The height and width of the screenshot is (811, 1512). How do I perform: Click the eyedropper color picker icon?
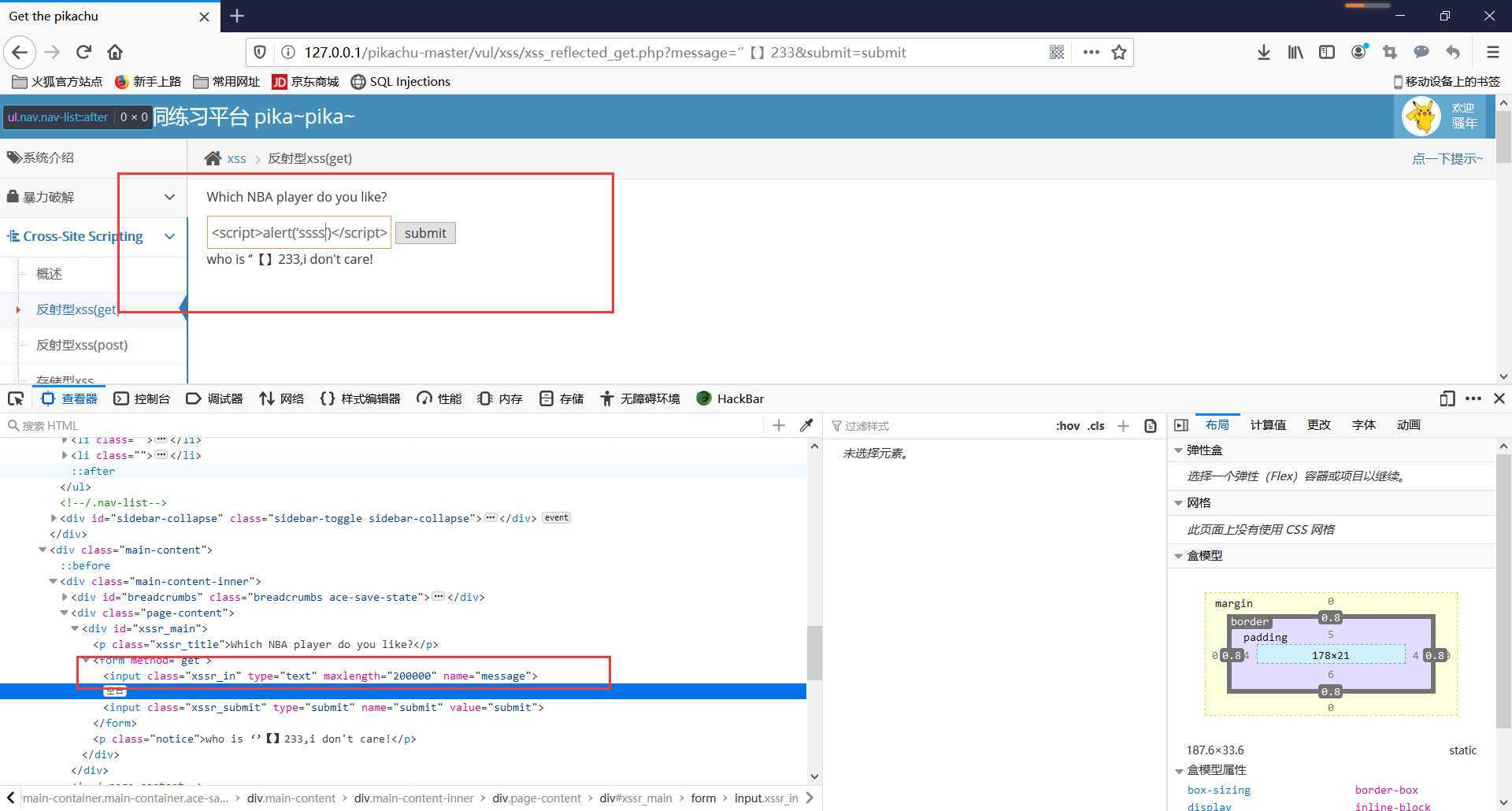point(806,426)
